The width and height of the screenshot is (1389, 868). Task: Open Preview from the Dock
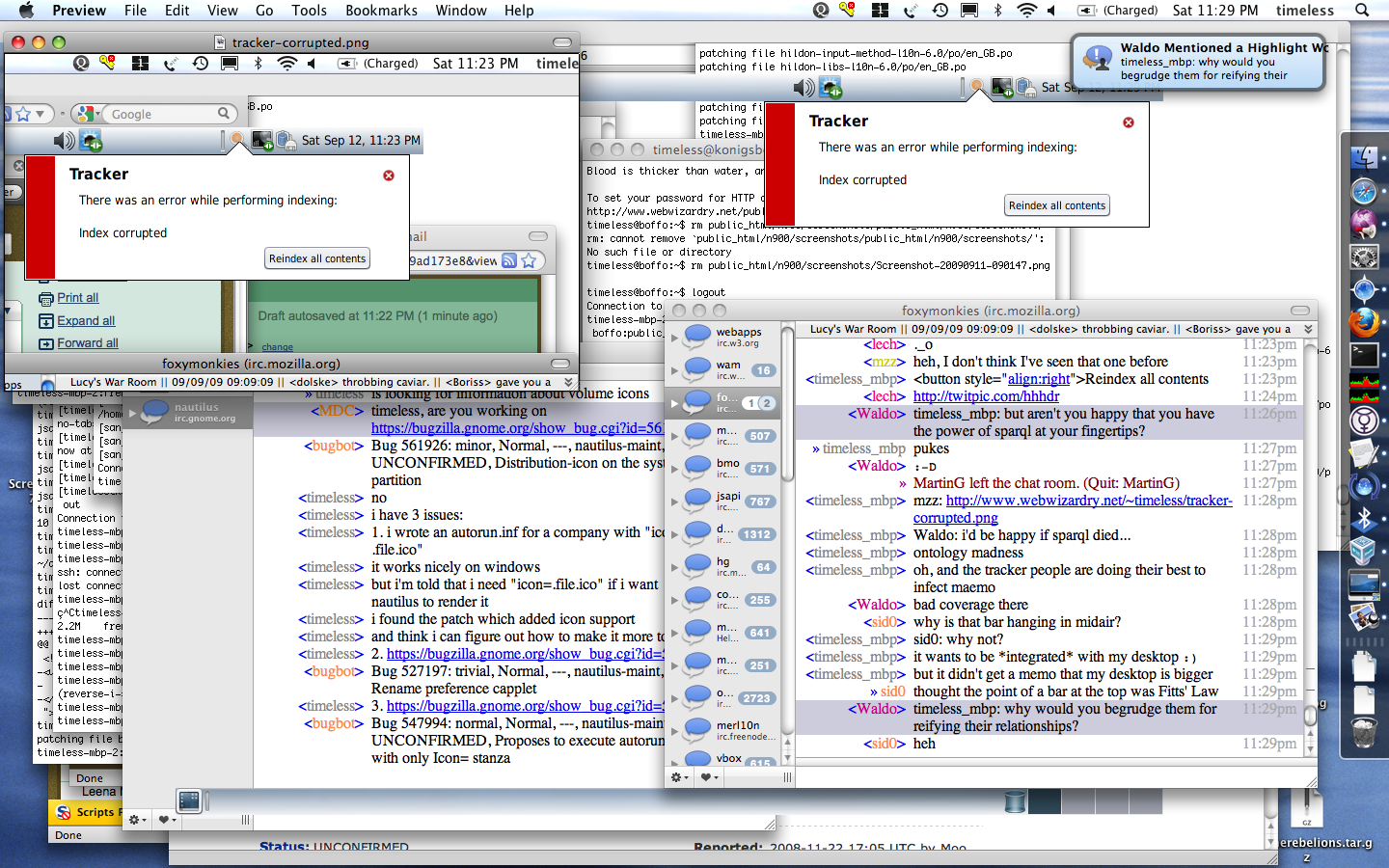pyautogui.click(x=1364, y=617)
